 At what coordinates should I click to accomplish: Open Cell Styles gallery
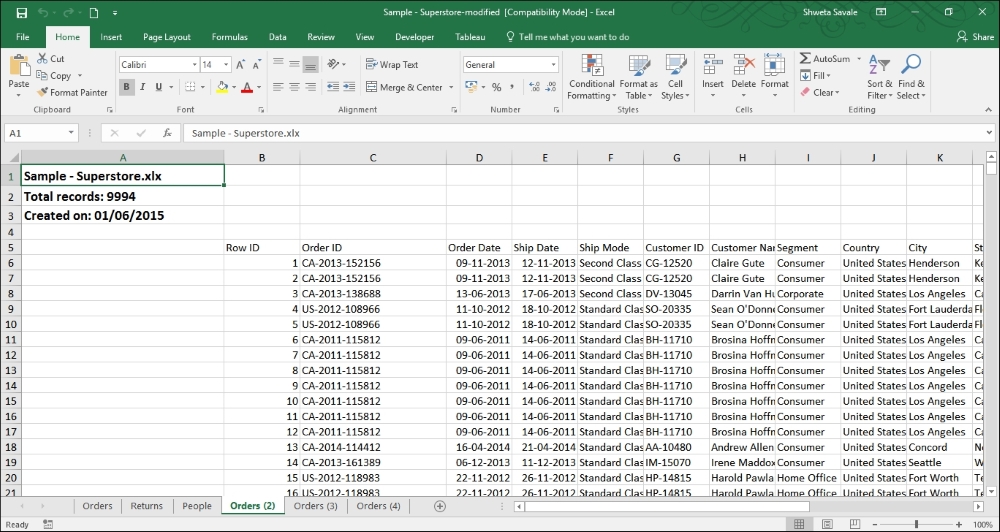(675, 77)
